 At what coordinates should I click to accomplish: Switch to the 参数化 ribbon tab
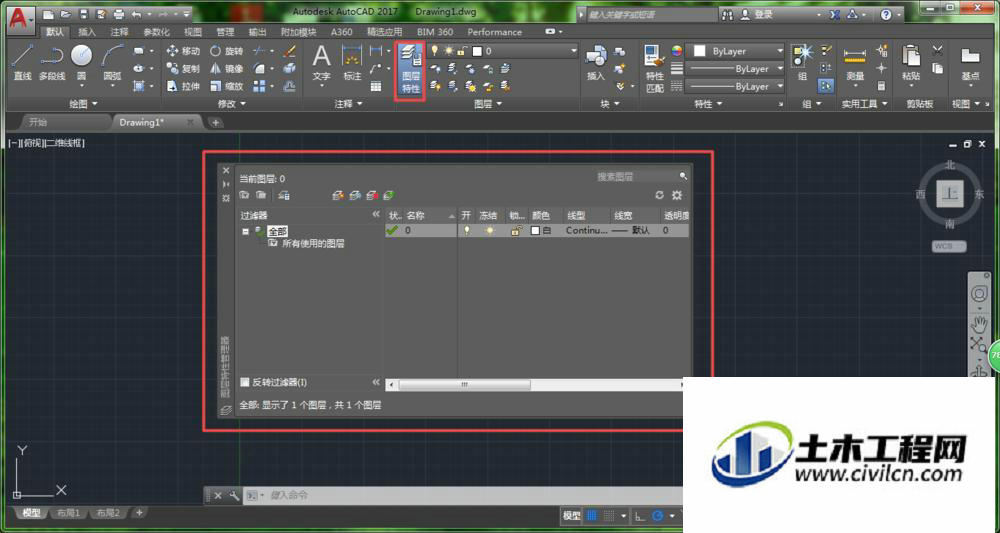pos(156,32)
